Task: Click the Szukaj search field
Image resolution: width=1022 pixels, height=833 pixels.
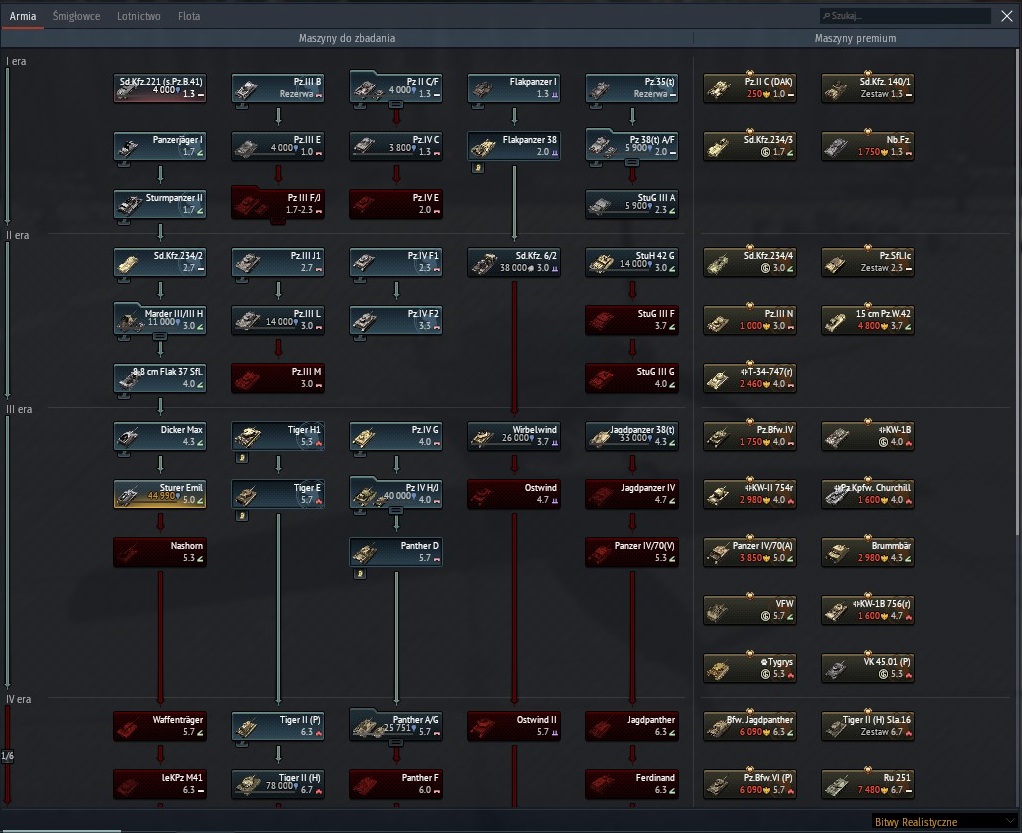Action: [x=905, y=16]
